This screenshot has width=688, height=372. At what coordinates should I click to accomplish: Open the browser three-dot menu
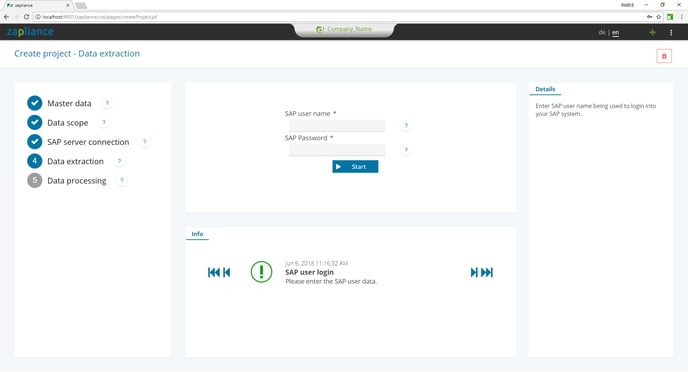coord(681,17)
